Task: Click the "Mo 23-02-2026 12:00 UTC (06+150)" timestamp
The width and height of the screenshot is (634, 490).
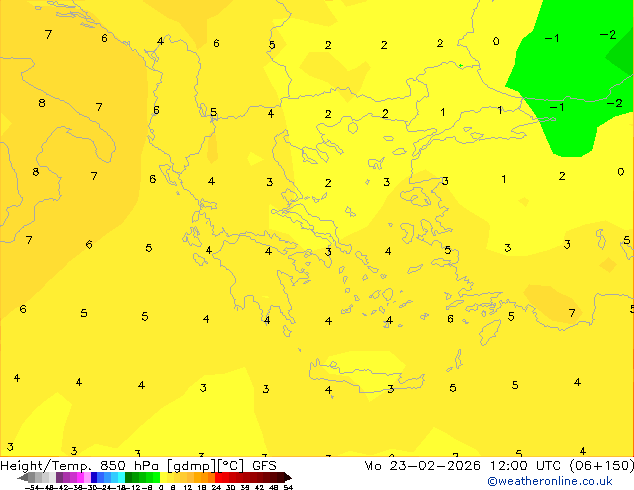Action: 499,466
